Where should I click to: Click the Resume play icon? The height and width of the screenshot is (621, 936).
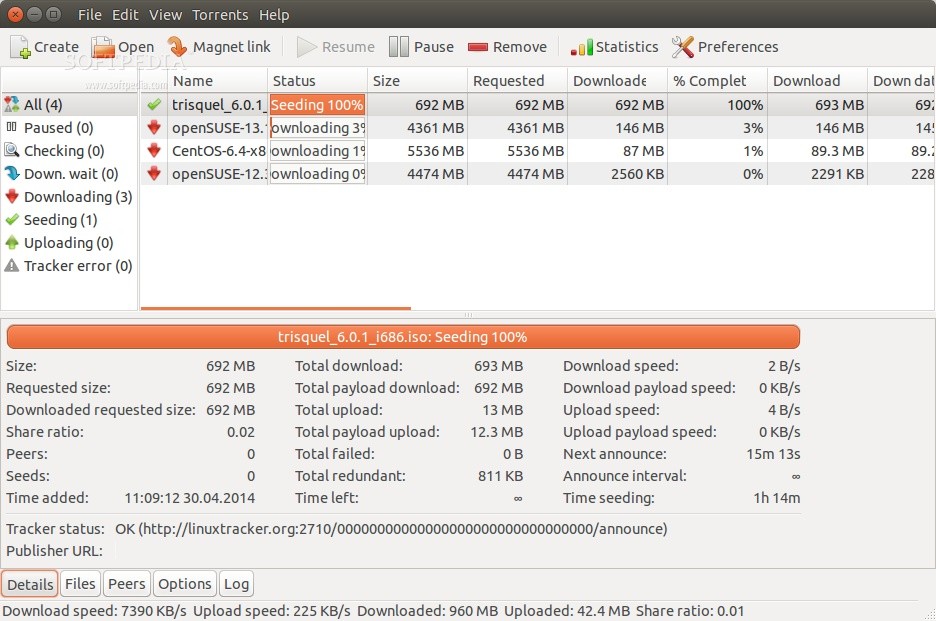306,47
